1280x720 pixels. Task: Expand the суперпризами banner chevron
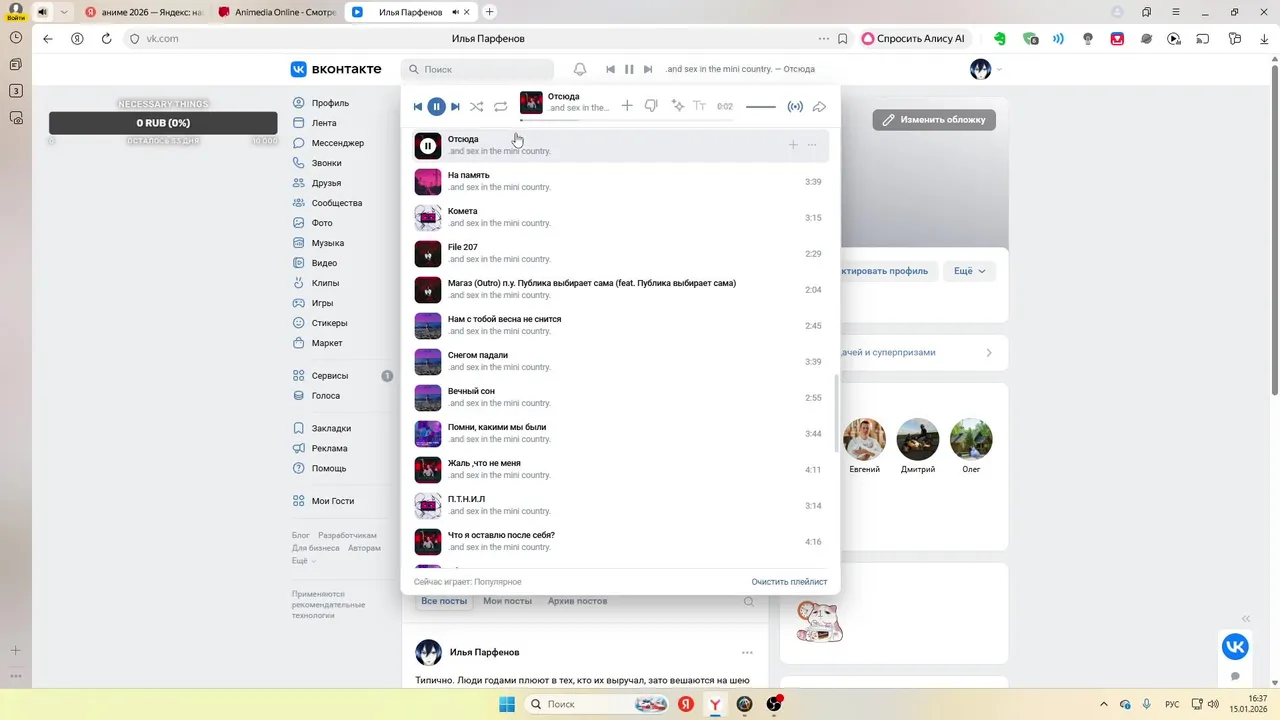989,352
